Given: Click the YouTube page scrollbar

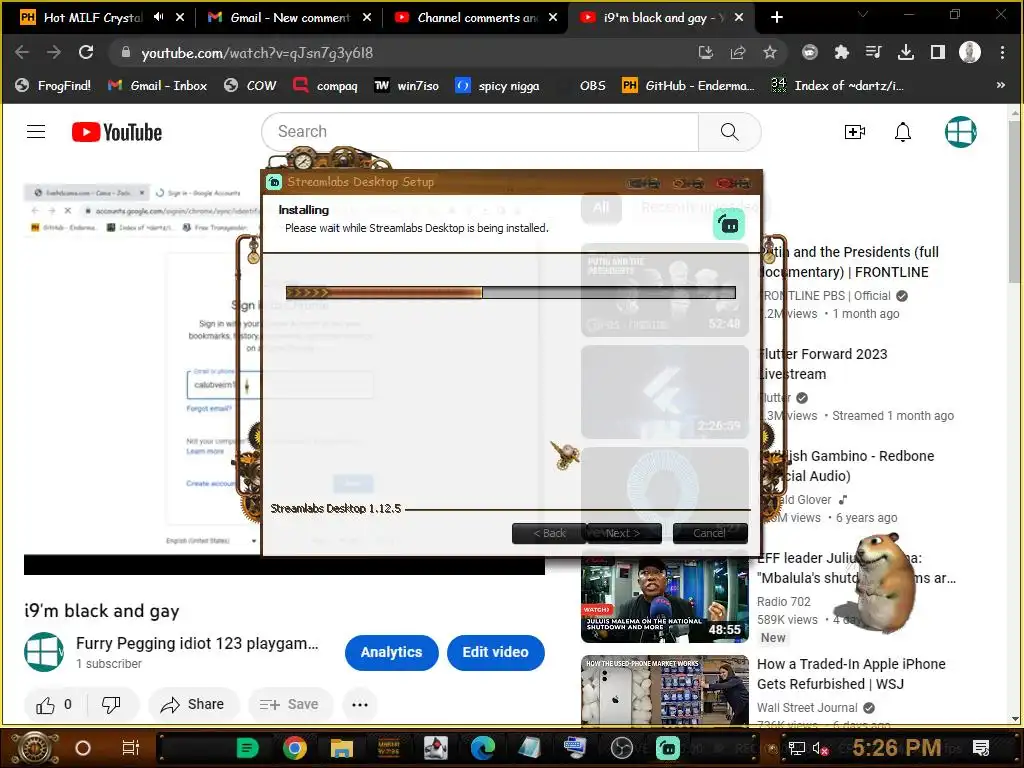Looking at the screenshot, I should [x=1015, y=202].
